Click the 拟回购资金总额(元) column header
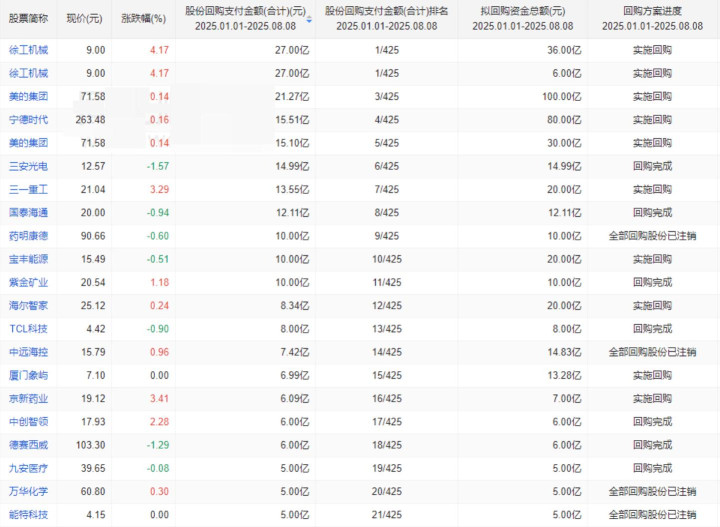This screenshot has width=720, height=527. click(523, 18)
